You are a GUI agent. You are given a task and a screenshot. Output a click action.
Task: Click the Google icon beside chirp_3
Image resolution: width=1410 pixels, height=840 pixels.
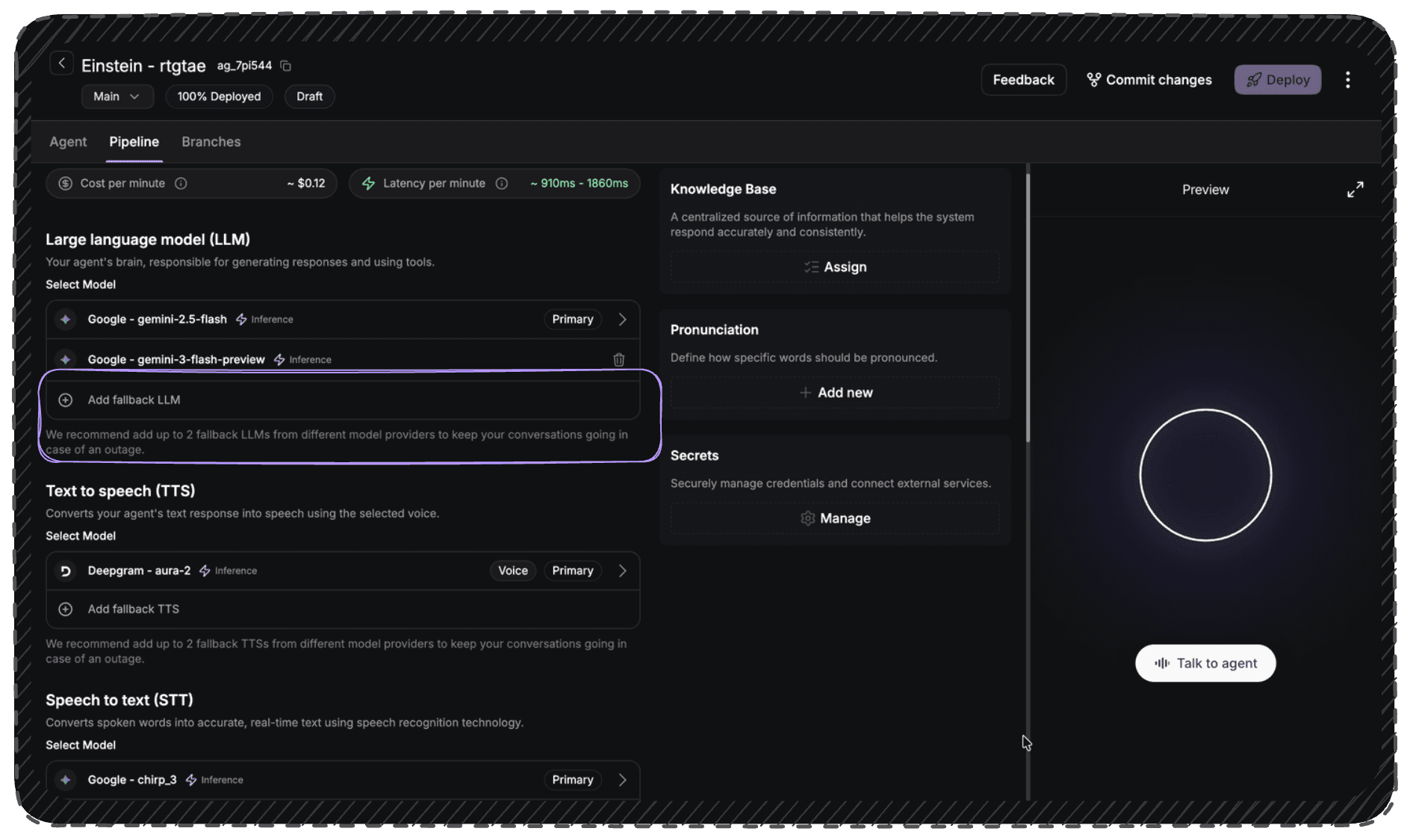coord(66,780)
